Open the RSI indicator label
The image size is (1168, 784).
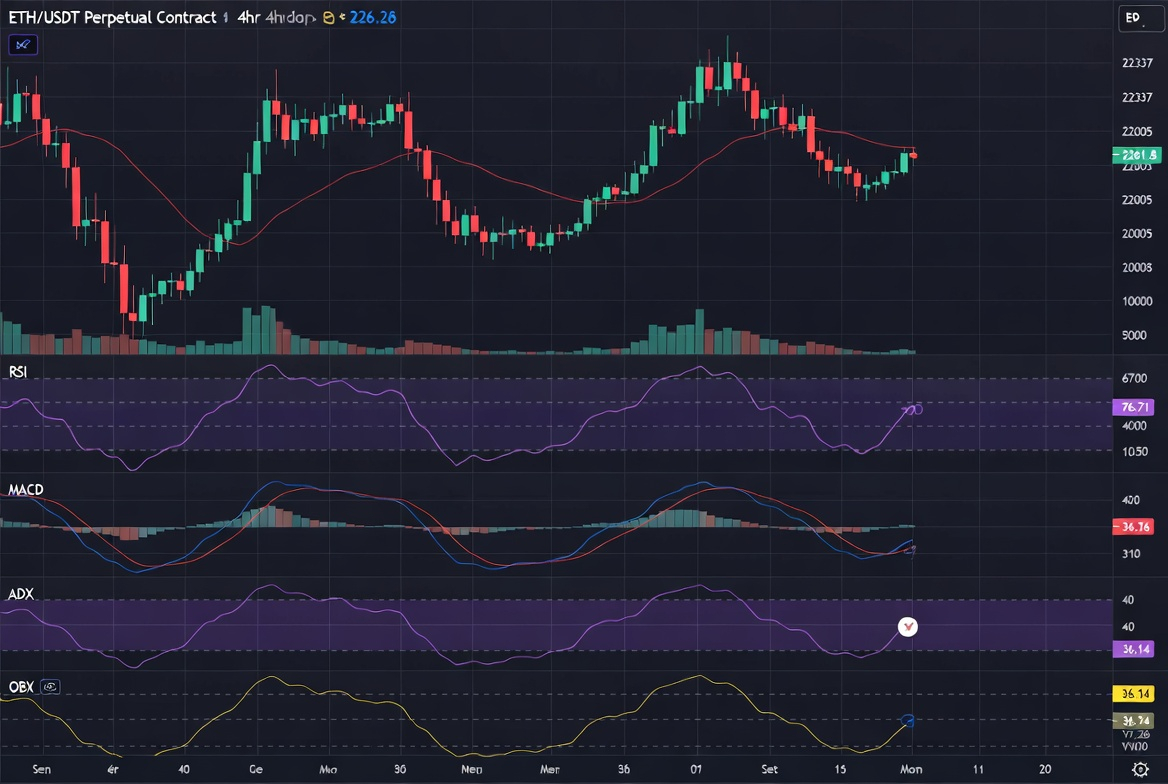coord(18,371)
